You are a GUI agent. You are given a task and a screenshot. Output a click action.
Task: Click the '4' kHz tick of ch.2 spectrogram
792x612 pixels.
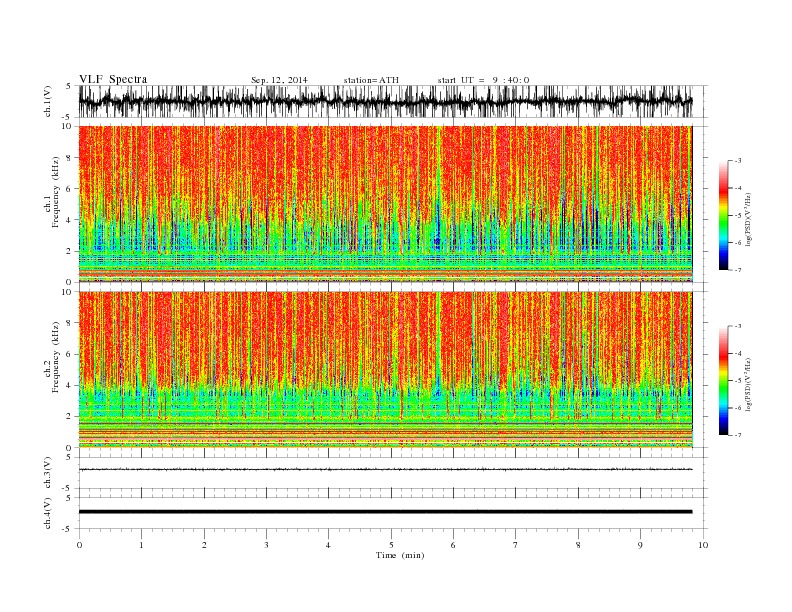click(x=70, y=385)
